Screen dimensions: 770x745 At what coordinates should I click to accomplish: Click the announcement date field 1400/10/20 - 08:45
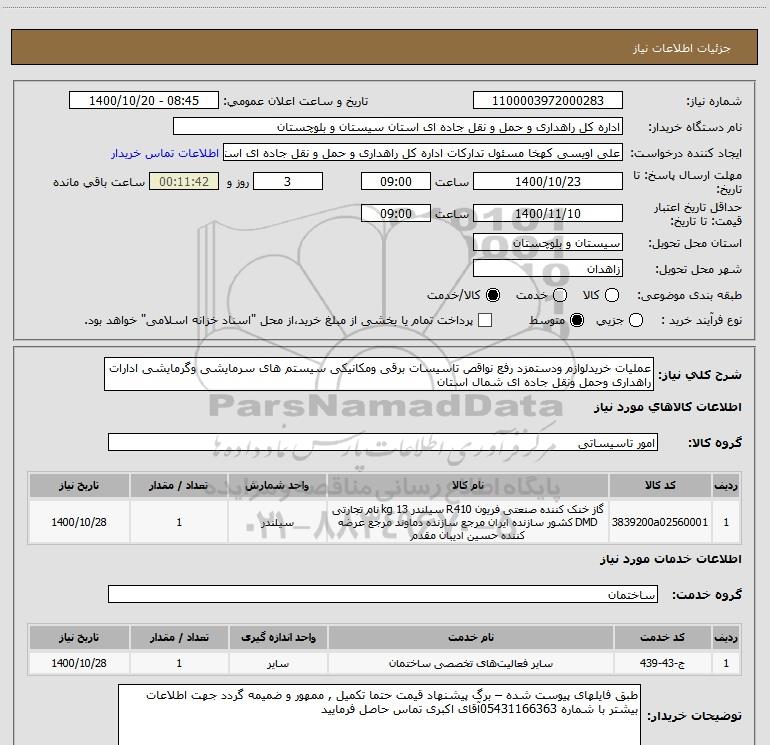(x=144, y=101)
